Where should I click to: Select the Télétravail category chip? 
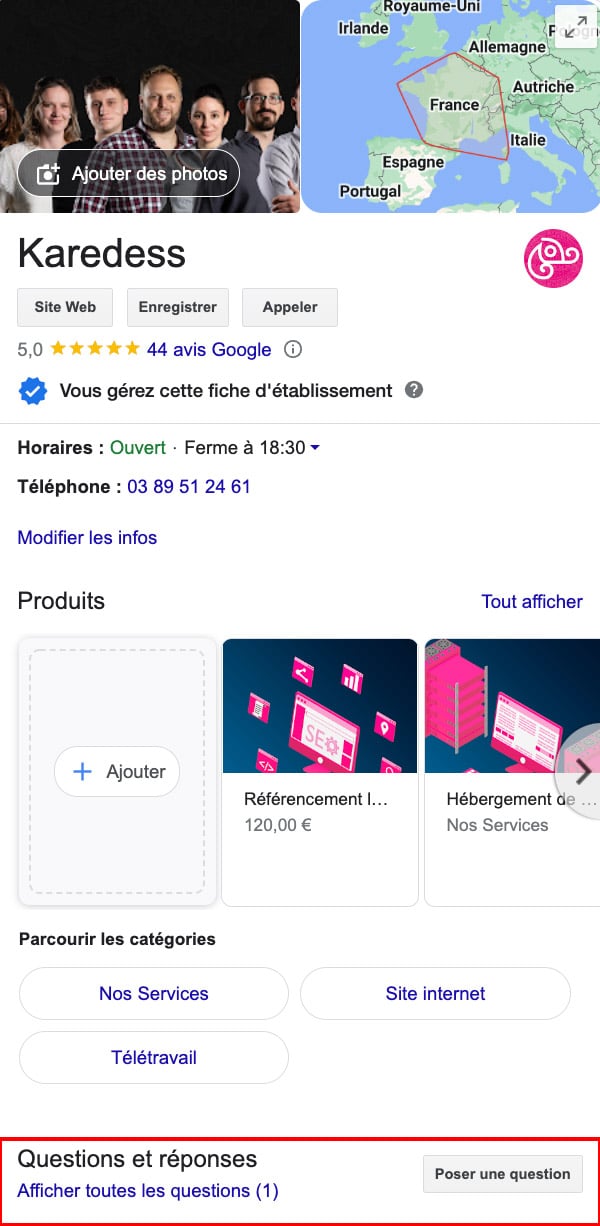click(154, 1058)
